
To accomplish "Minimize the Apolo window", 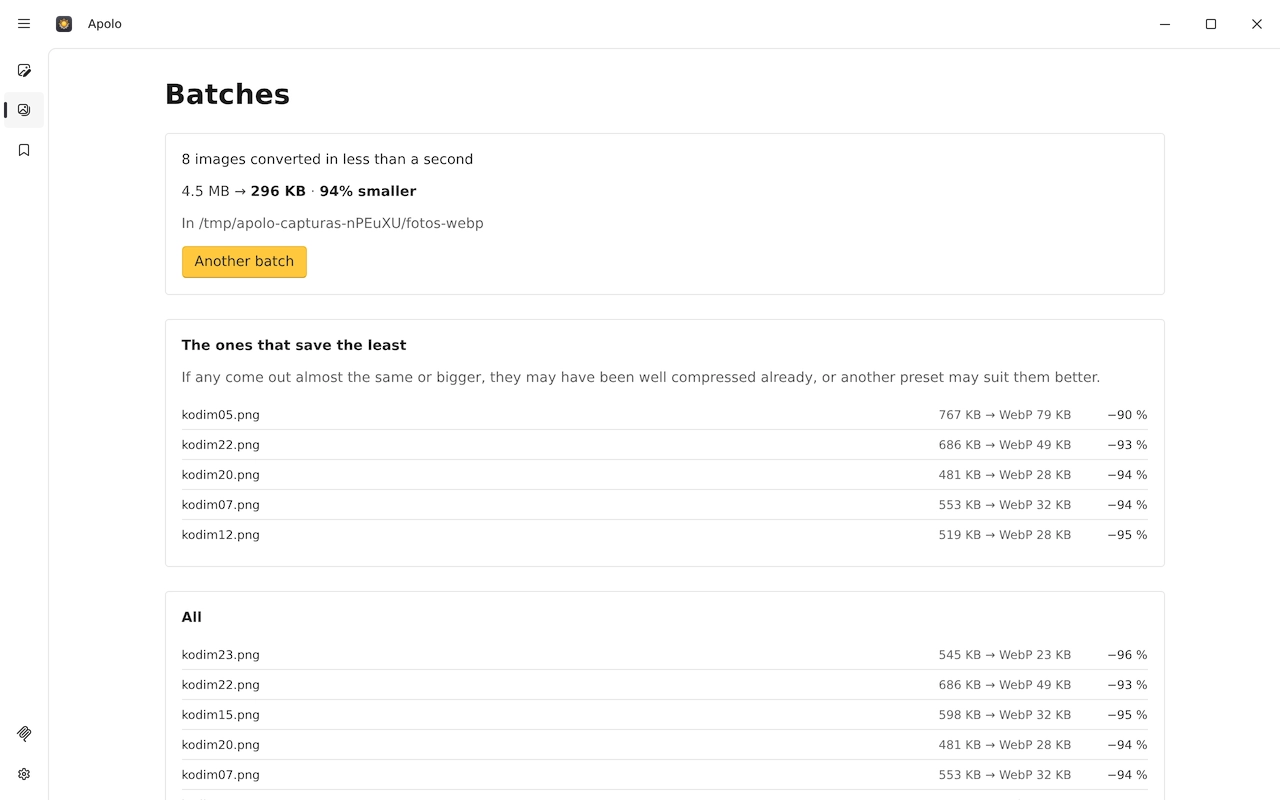I will pos(1165,24).
